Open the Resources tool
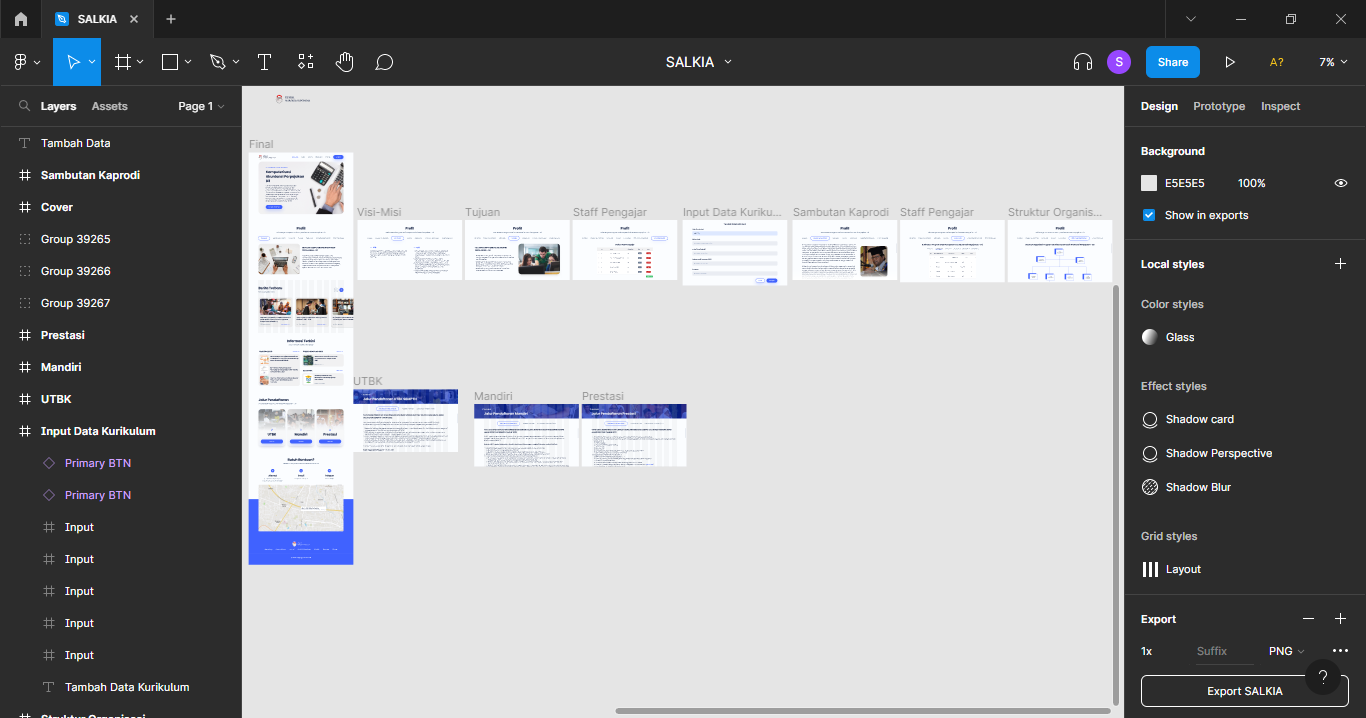1366x718 pixels. click(x=306, y=62)
